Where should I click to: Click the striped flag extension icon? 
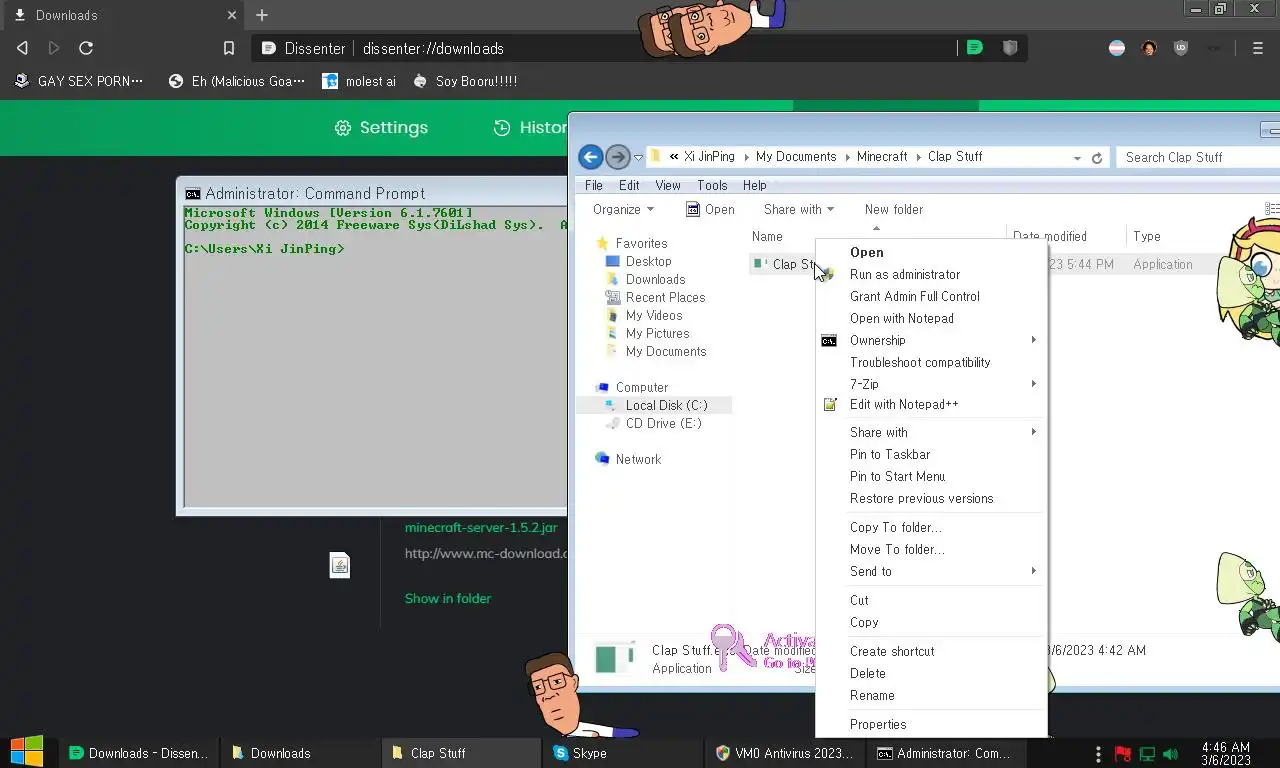[1117, 48]
